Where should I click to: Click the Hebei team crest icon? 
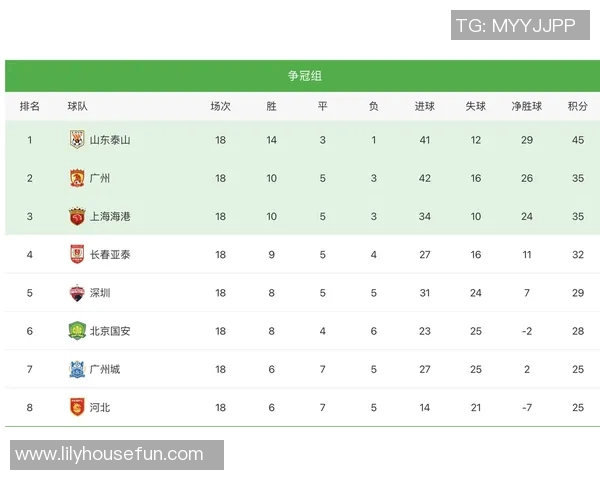tap(77, 407)
